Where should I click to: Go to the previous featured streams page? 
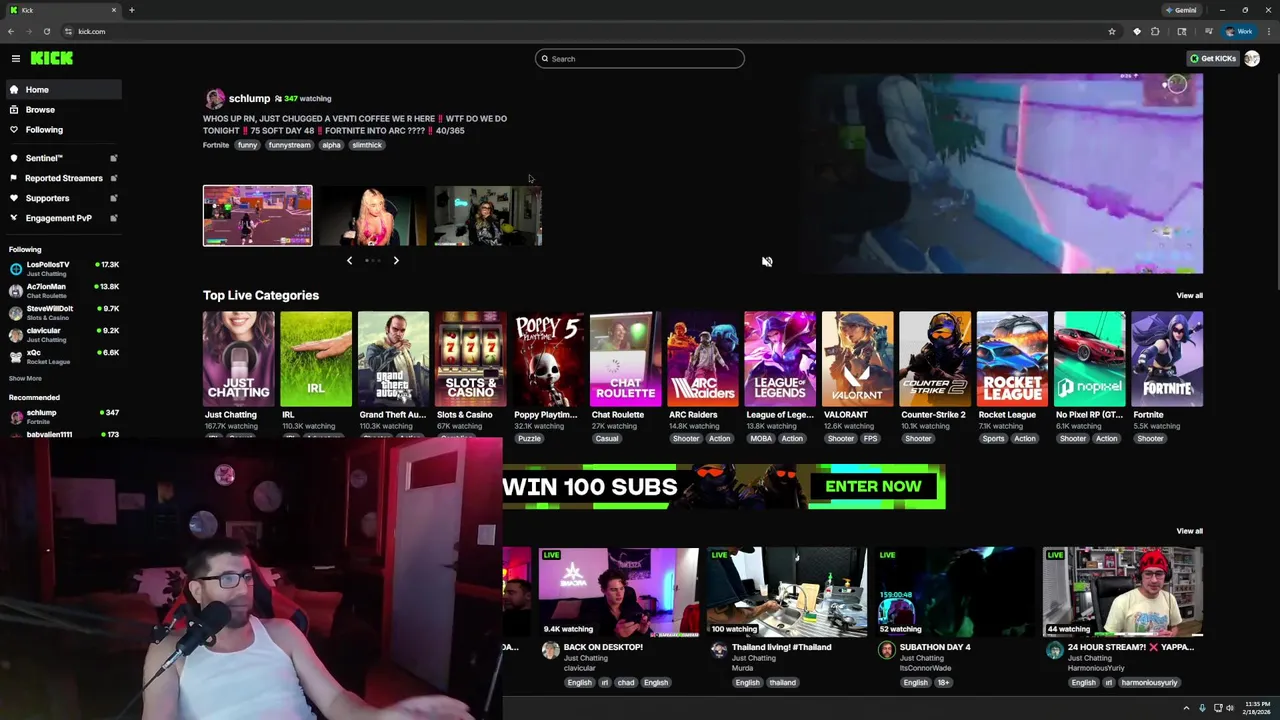click(x=349, y=261)
